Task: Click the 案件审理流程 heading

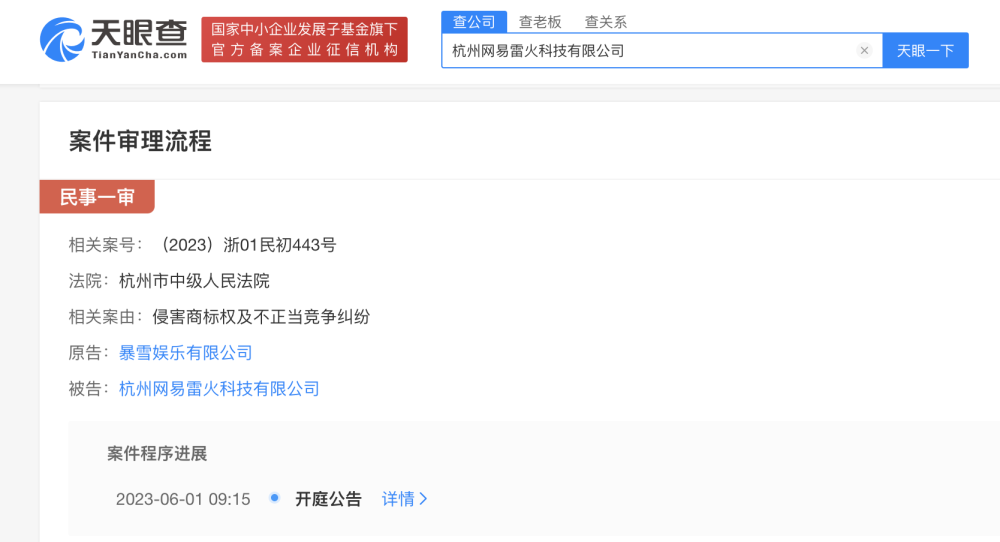Action: pos(140,141)
